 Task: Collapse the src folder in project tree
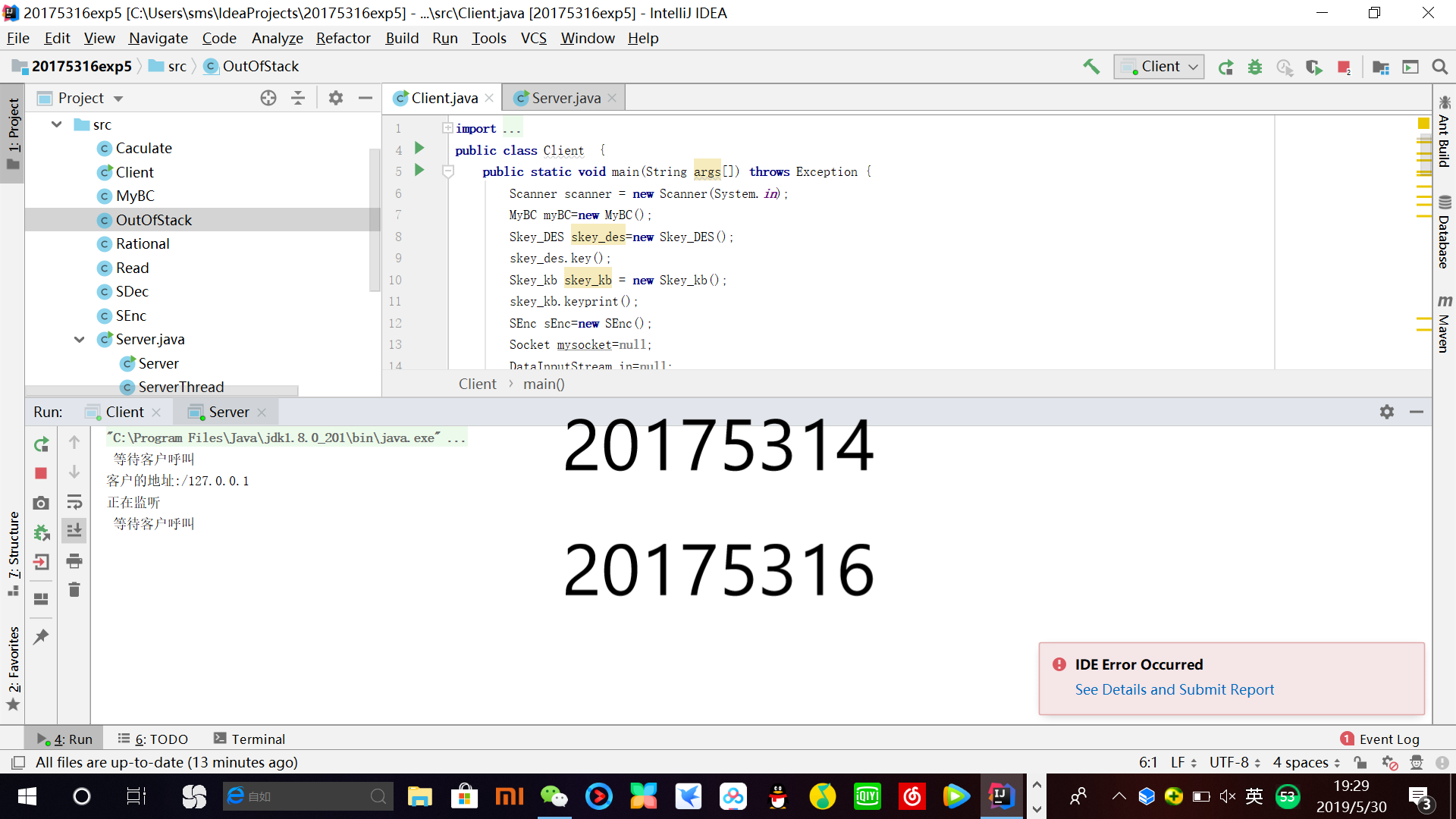pyautogui.click(x=57, y=124)
